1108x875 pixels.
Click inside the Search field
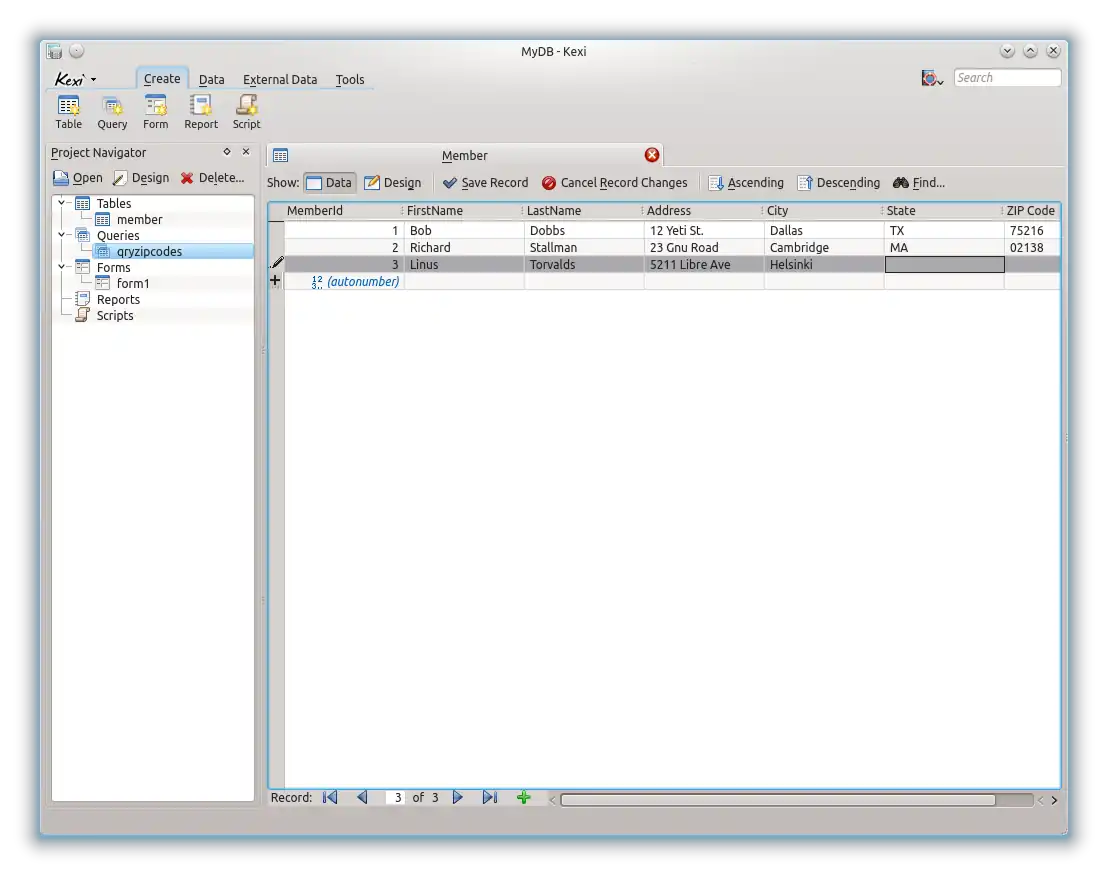point(1007,77)
